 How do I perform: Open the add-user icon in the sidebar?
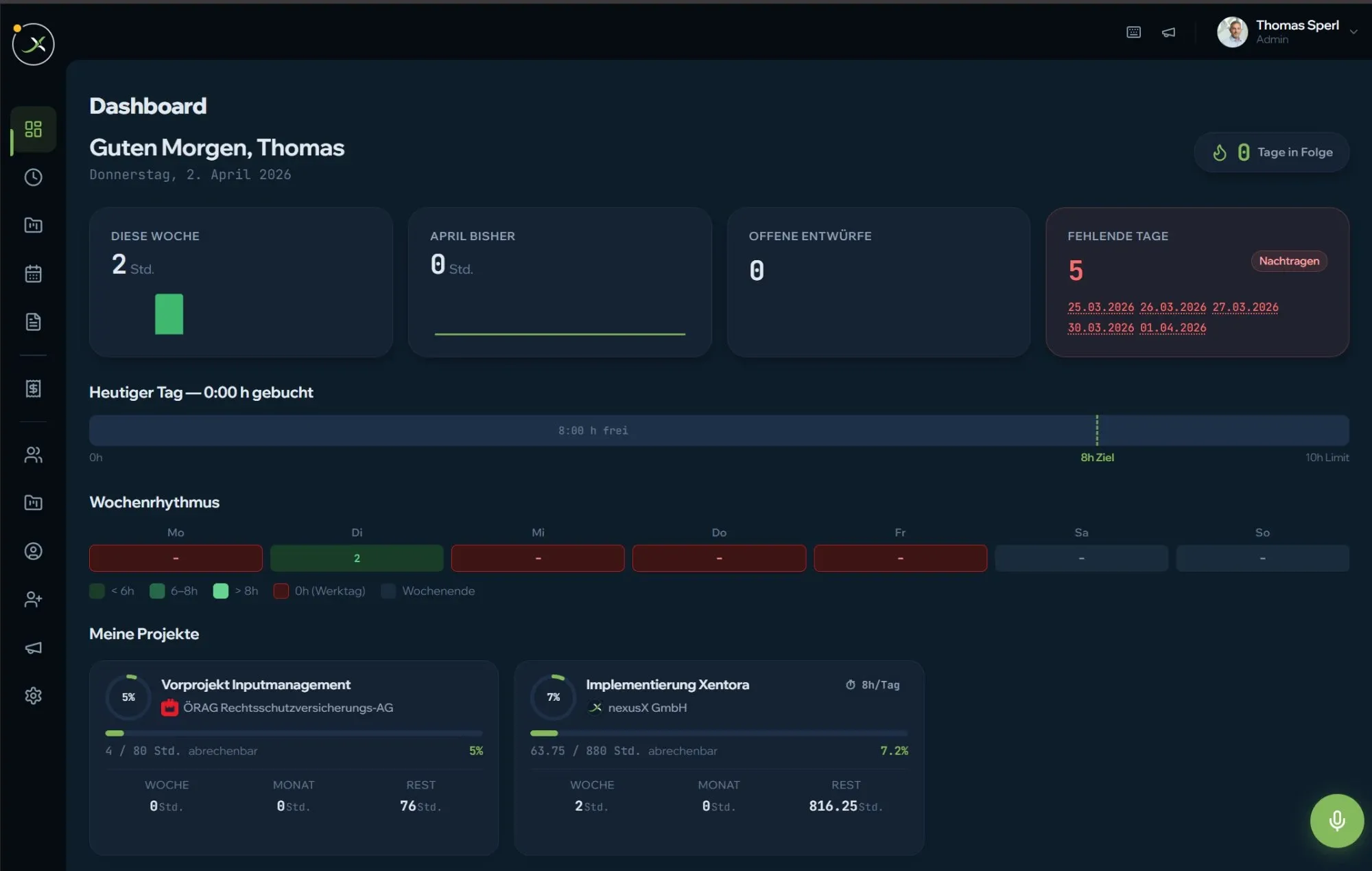(33, 599)
